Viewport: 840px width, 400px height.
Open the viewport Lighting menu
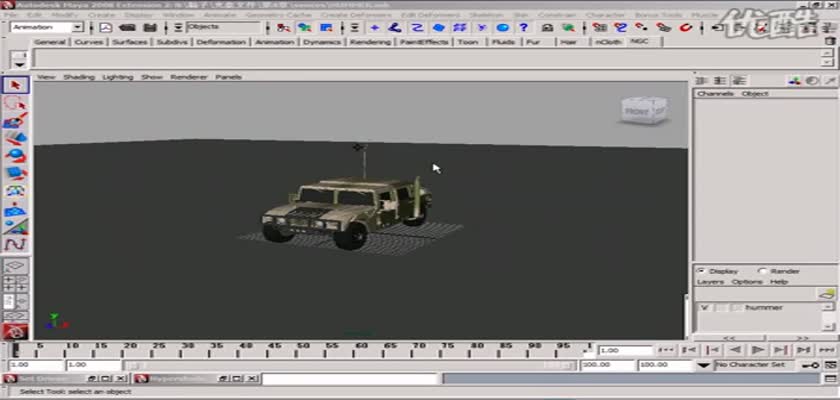coord(117,77)
